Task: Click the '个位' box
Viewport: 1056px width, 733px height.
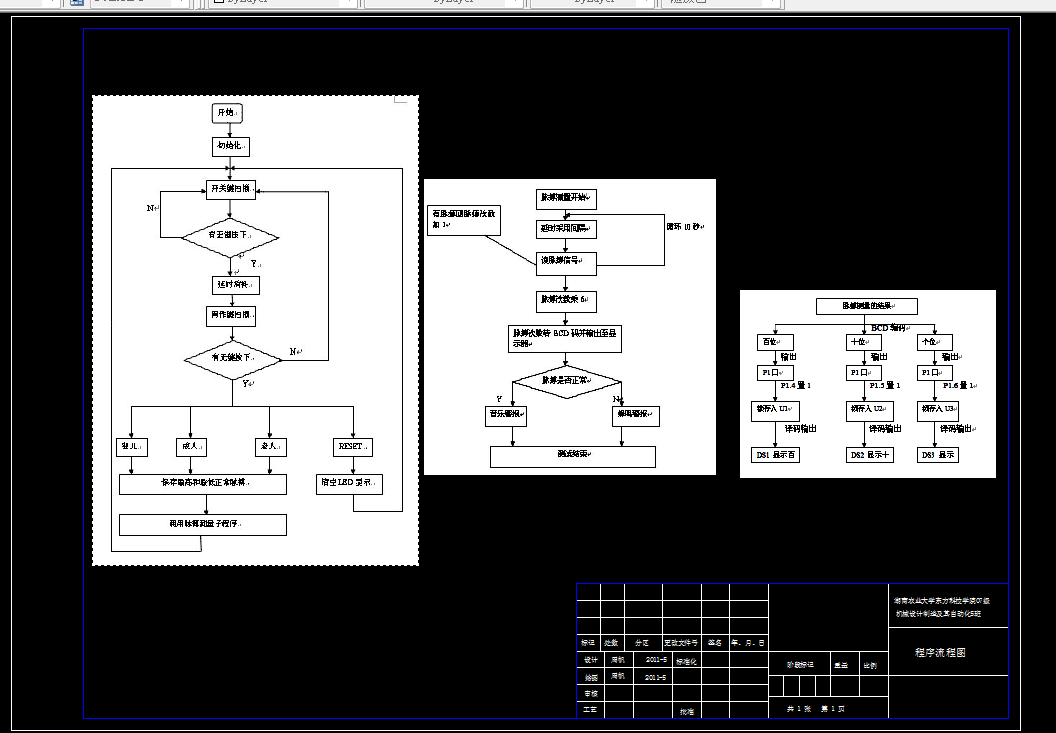Action: (935, 342)
